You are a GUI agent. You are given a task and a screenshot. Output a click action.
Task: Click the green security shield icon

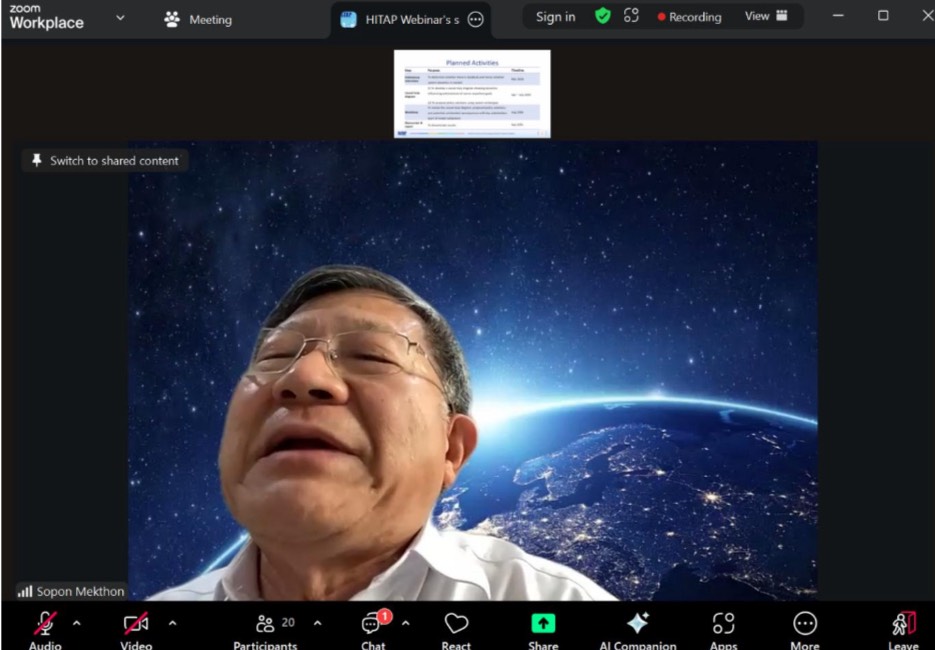602,16
